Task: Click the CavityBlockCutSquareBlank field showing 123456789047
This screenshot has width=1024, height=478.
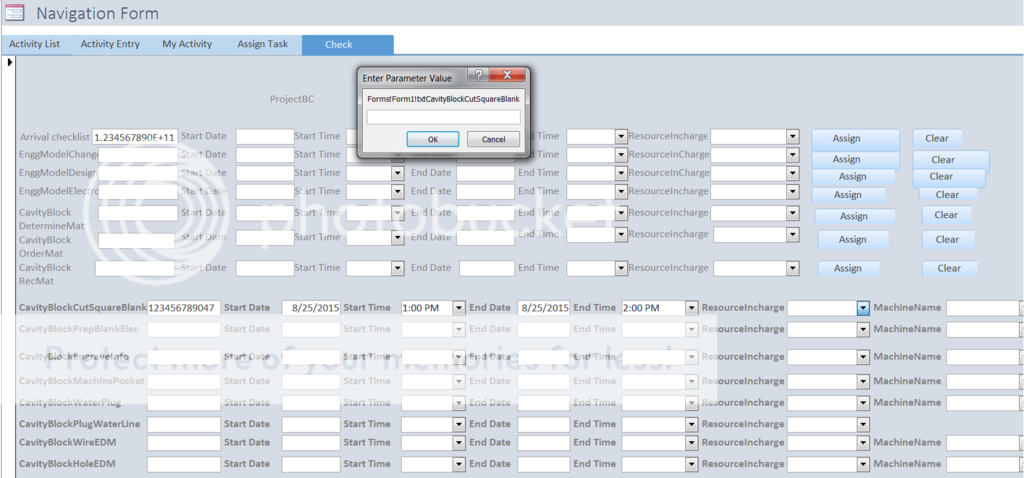Action: pyautogui.click(x=183, y=308)
